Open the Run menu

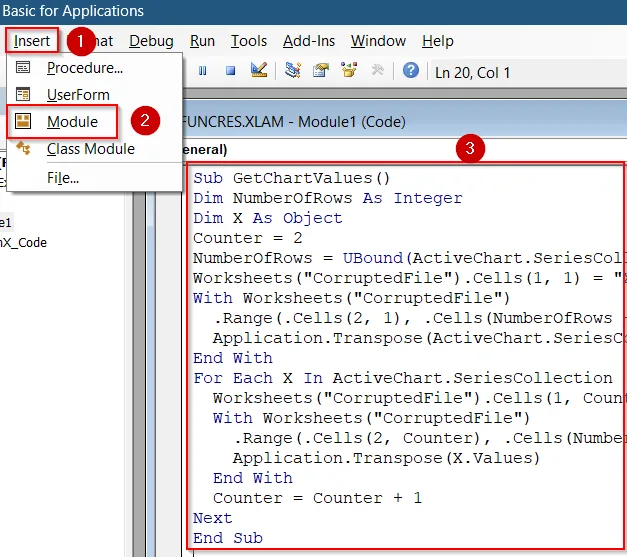pos(202,41)
